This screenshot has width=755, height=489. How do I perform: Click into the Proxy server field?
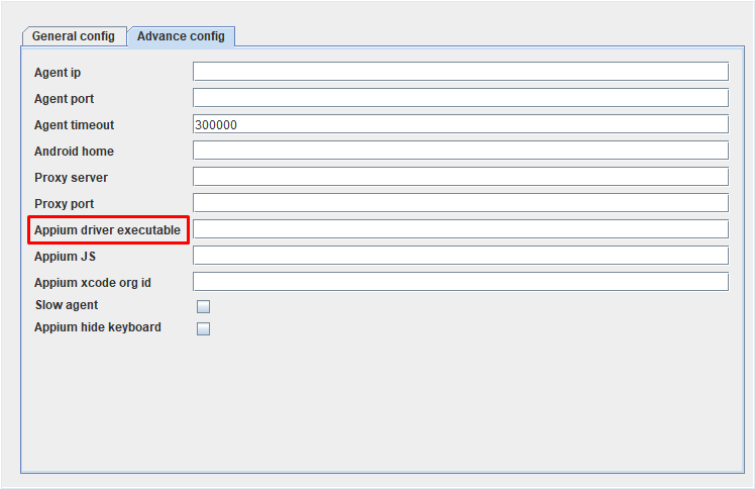[x=460, y=177]
